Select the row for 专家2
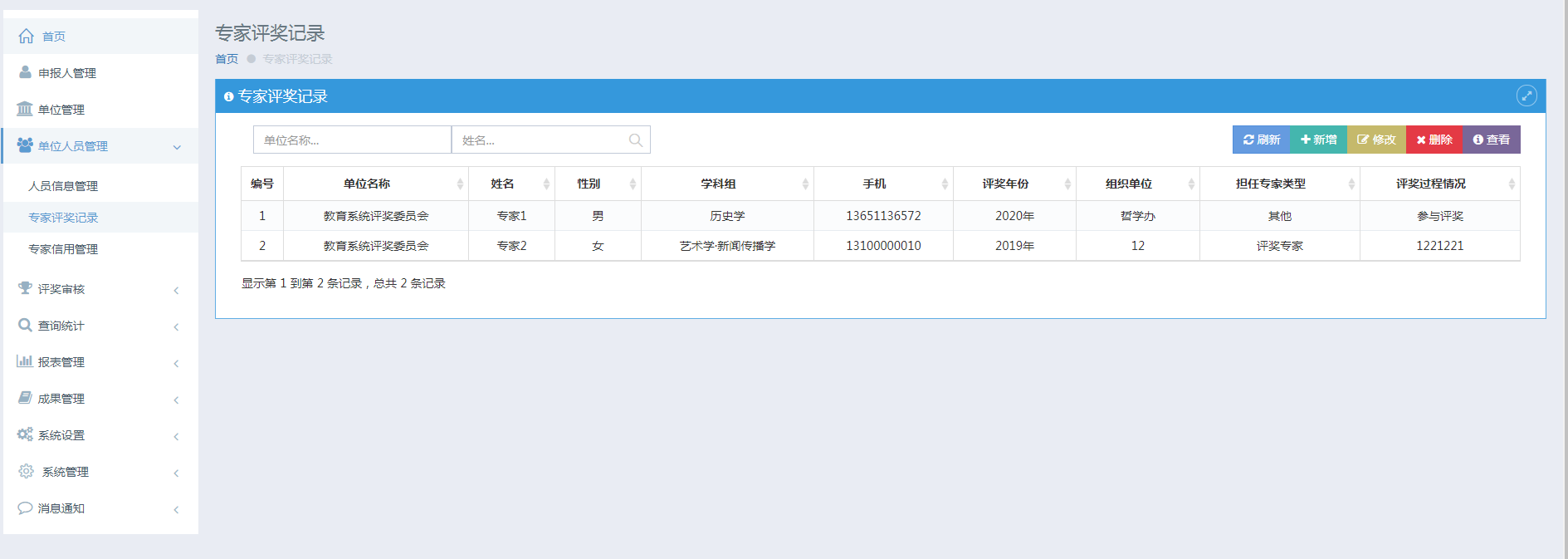This screenshot has height=559, width=1568. (x=880, y=246)
